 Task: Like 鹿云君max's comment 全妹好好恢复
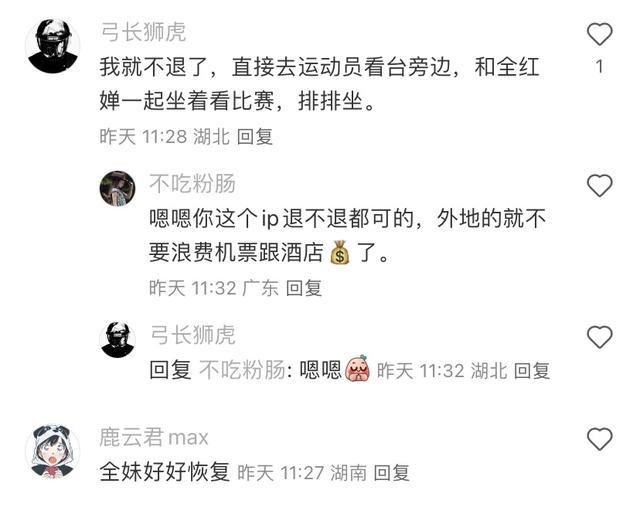(x=599, y=439)
